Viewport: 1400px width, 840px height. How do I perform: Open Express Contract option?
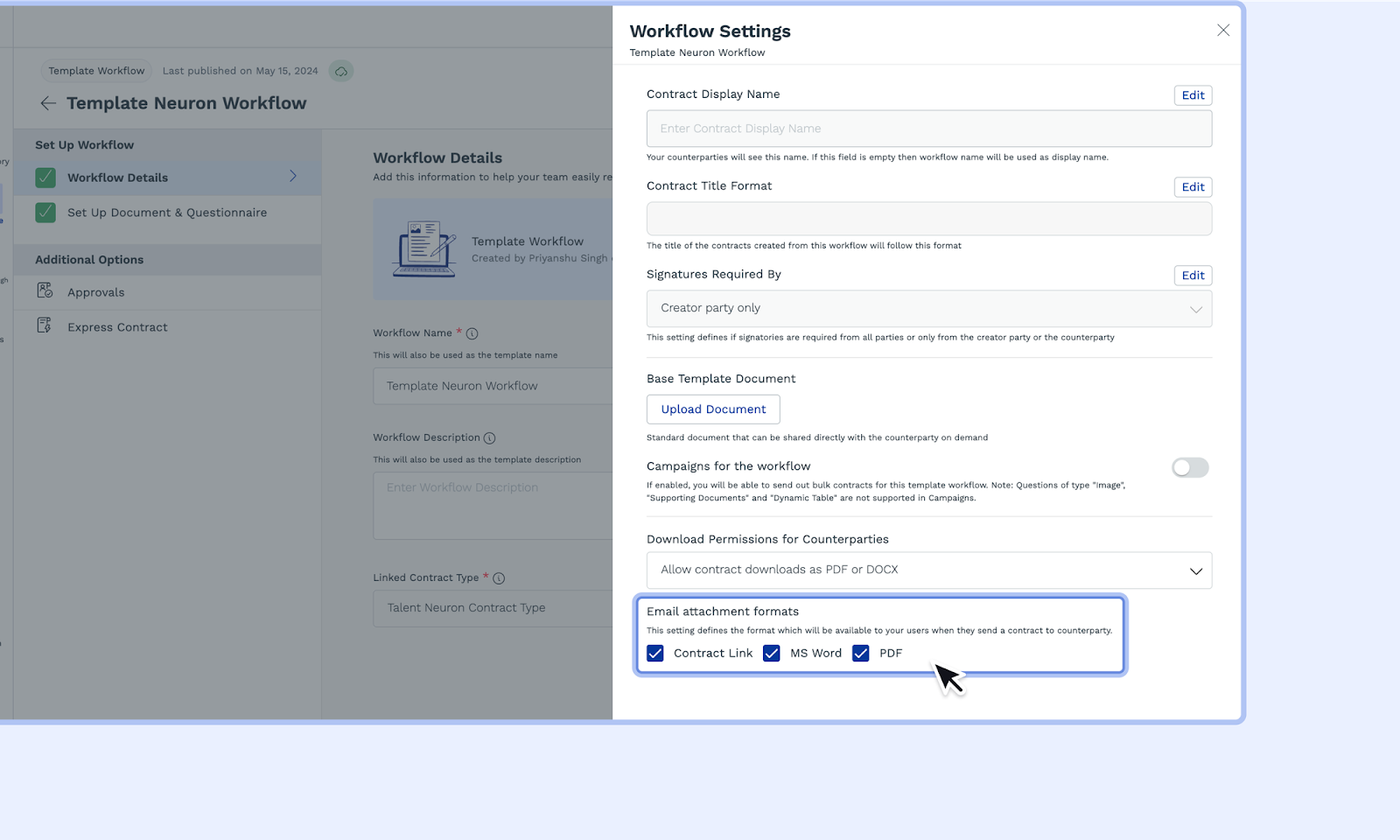pos(167,327)
